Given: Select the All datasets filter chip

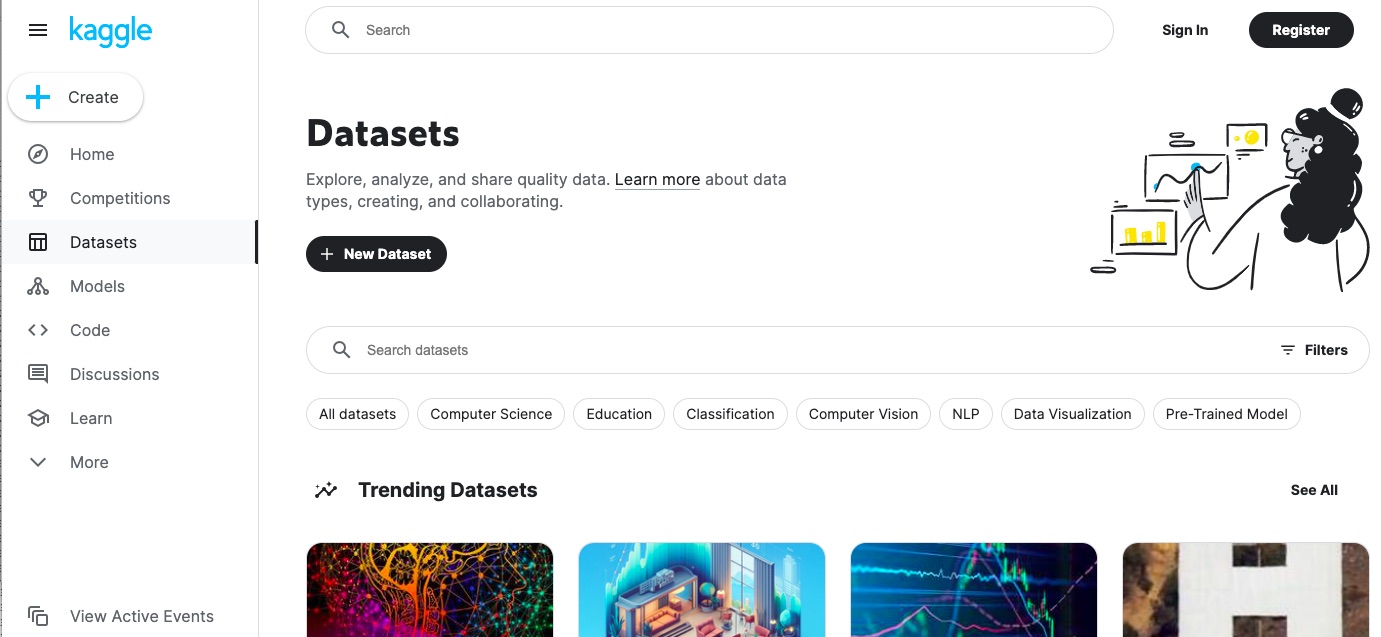Looking at the screenshot, I should coord(357,413).
